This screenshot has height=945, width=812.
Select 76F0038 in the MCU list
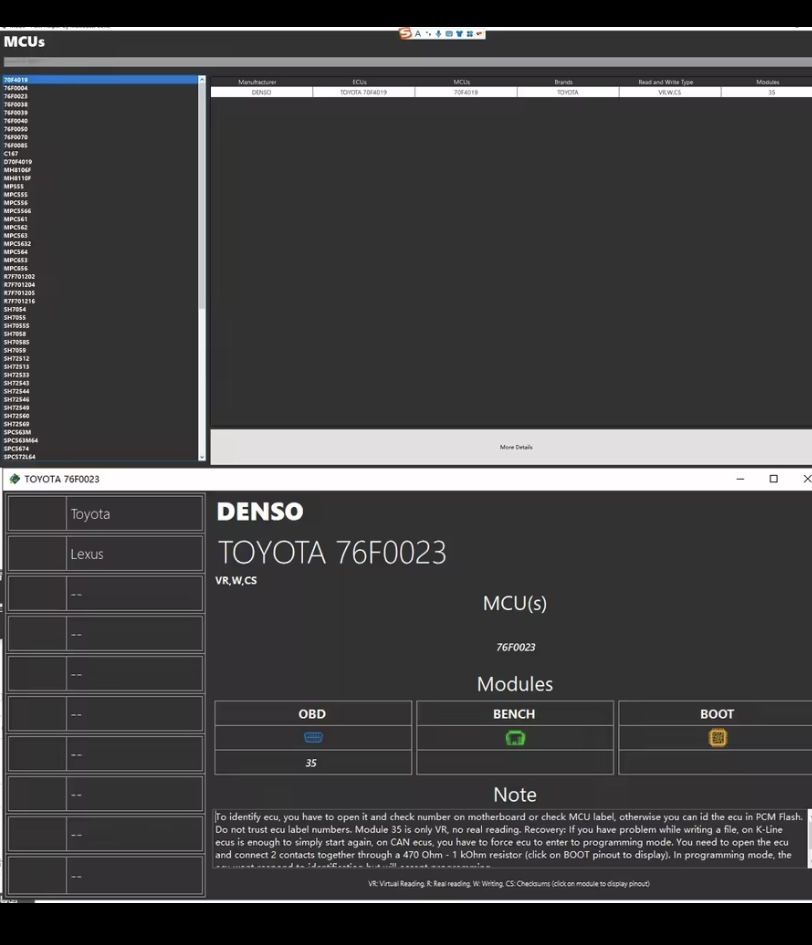[x=16, y=104]
